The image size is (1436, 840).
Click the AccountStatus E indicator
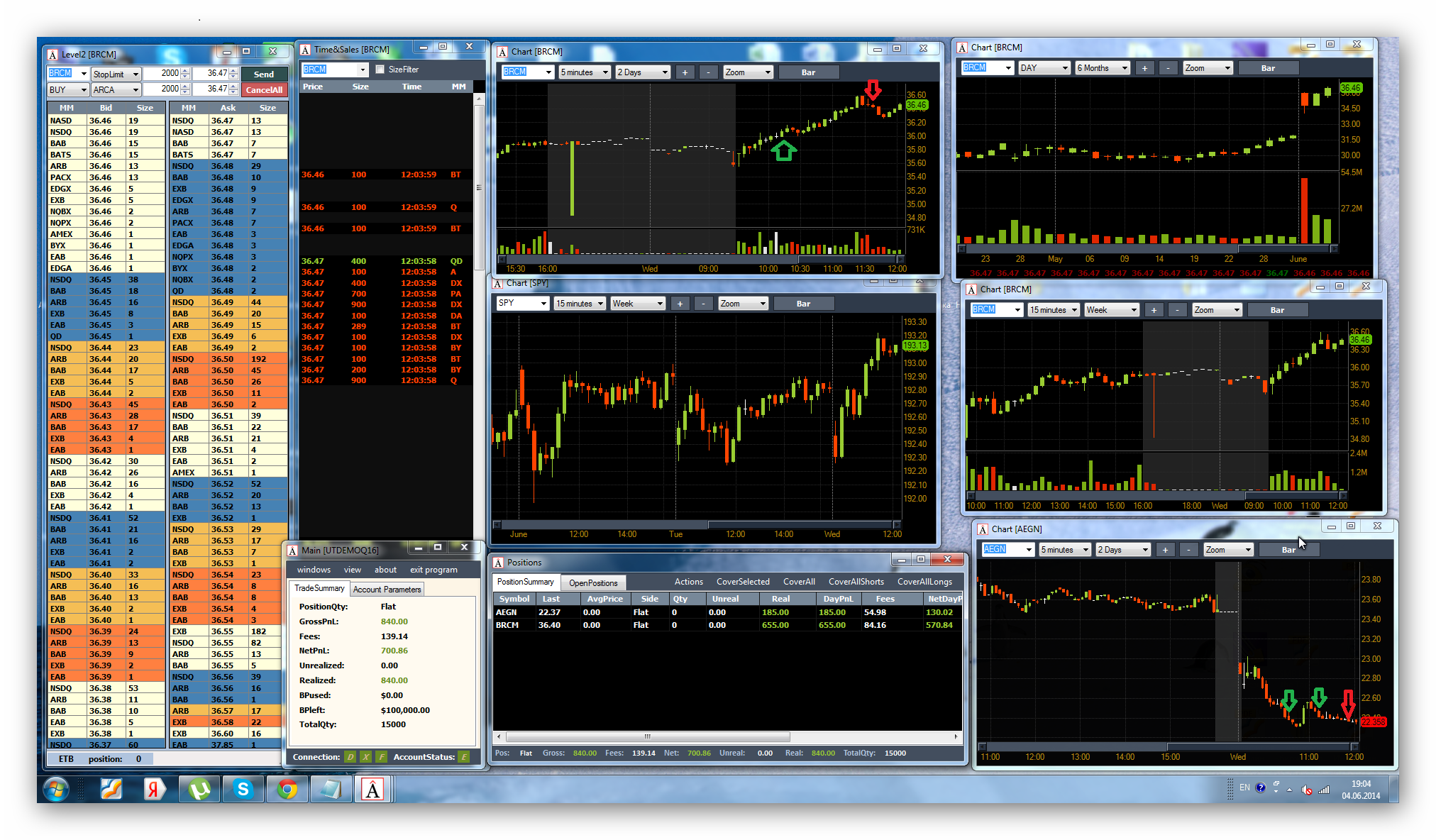coord(464,757)
